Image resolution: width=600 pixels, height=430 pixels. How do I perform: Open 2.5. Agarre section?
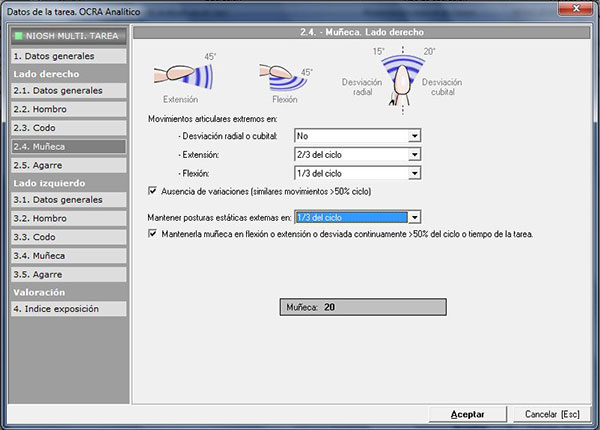click(x=68, y=165)
